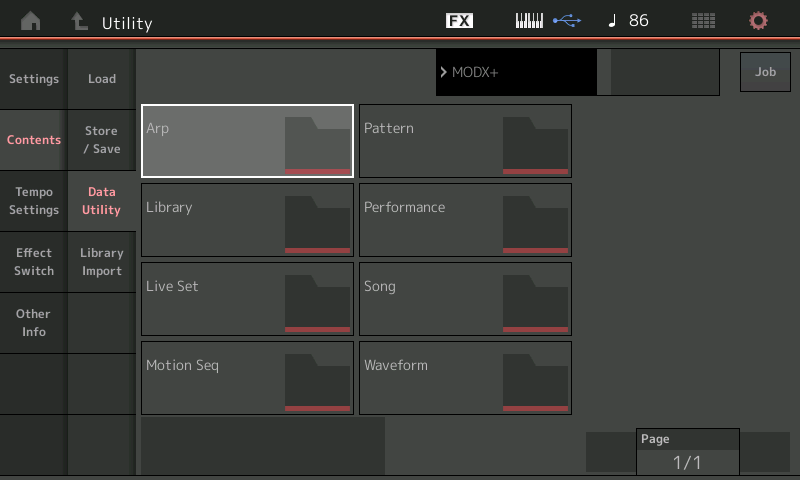
Task: Open the Arp folder
Action: pos(247,141)
